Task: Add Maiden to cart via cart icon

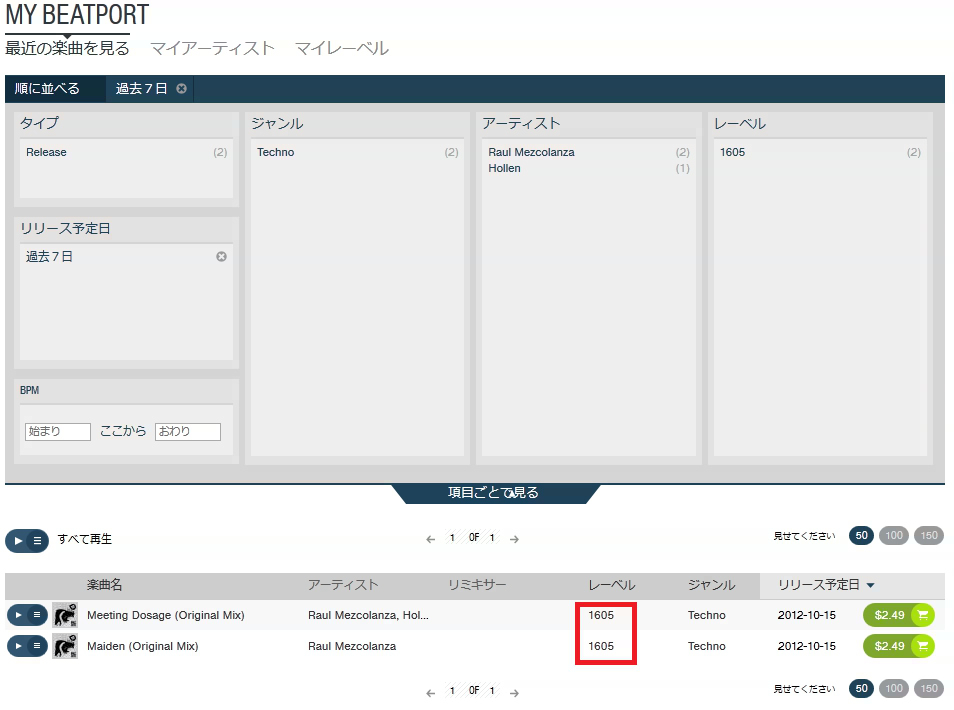Action: (x=923, y=646)
